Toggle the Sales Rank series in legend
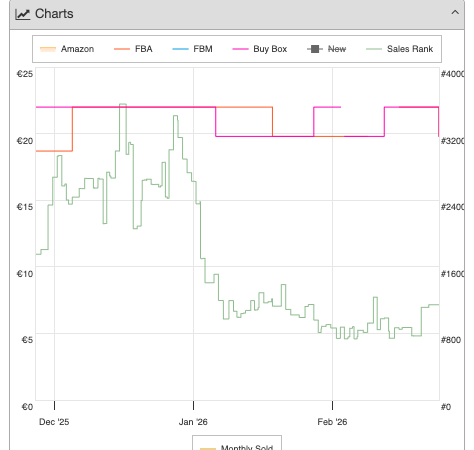The image size is (474, 450). point(400,49)
